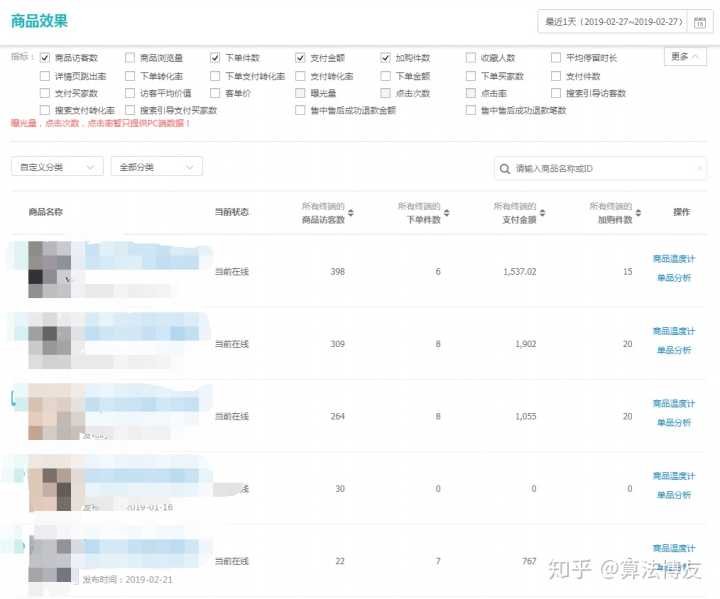Open 单品分析 for the 309-visitor product

point(674,350)
